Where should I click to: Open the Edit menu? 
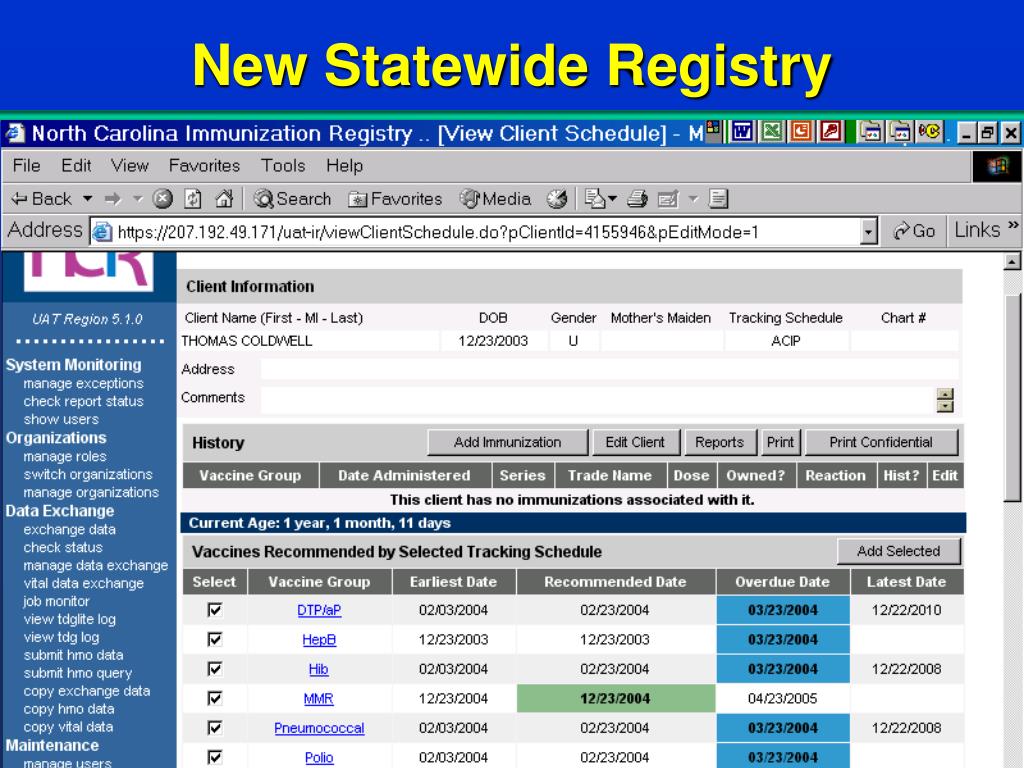point(76,166)
